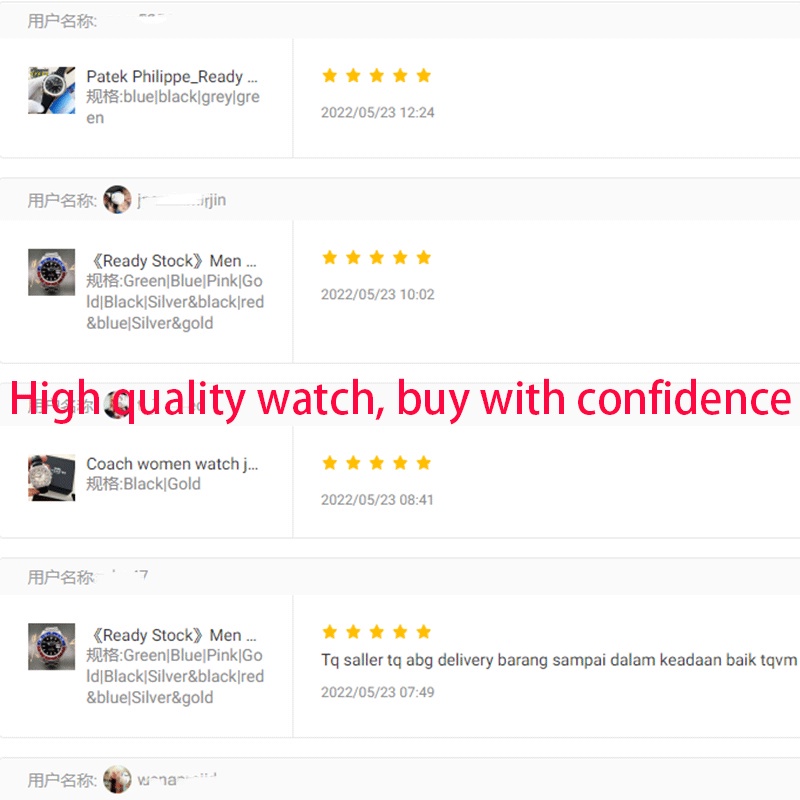Click the first 《Ready Stock》Men product title

172,261
